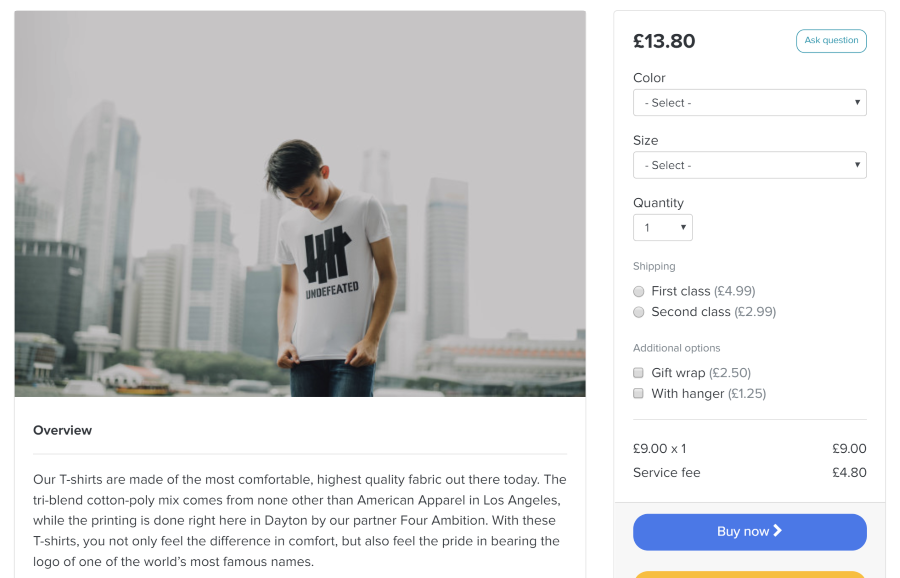Tick the With hanger checkbox
This screenshot has height=578, width=900.
(639, 394)
